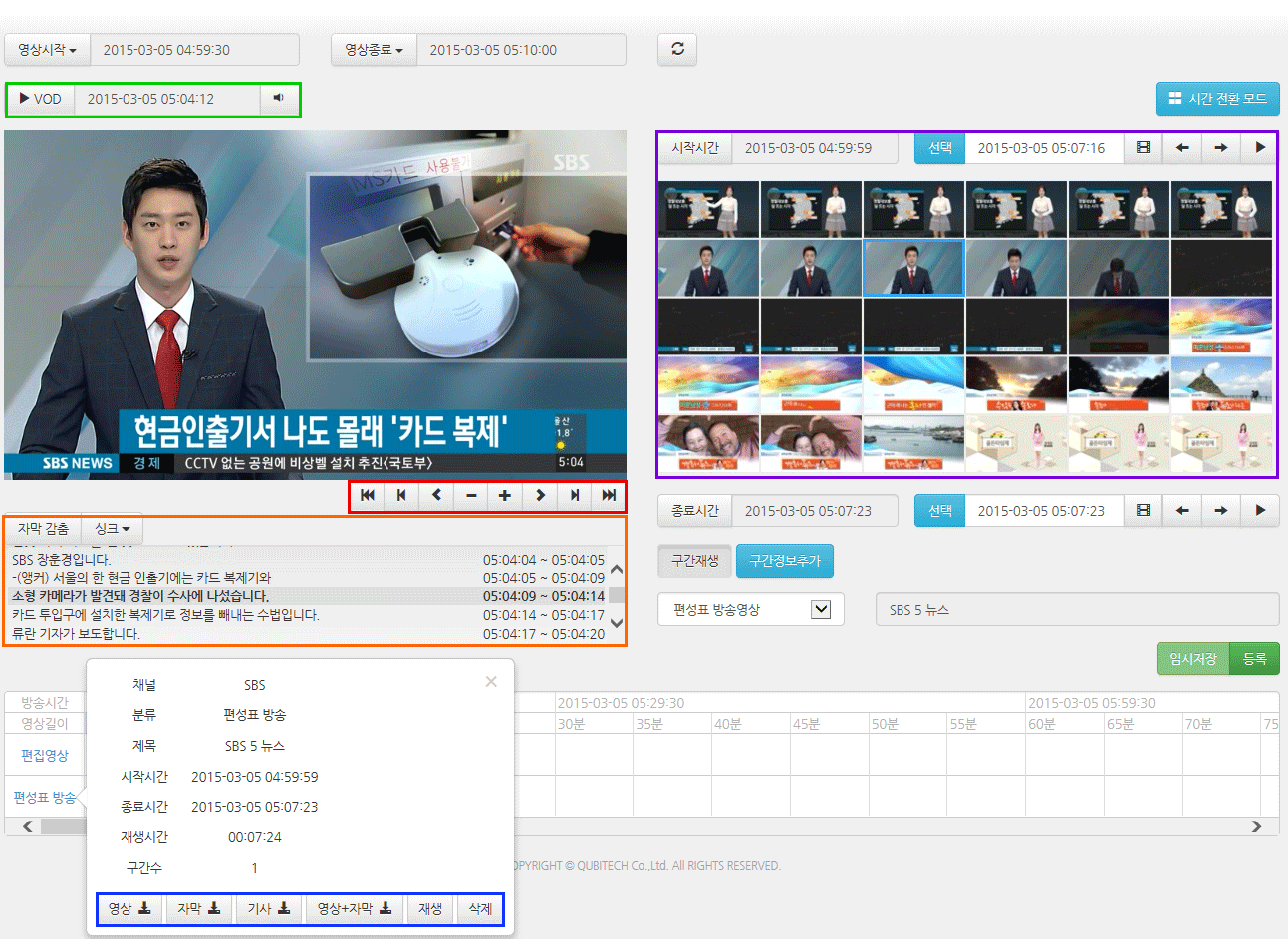Jump to end with fast-forward icon
This screenshot has width=1288, height=939.
609,495
